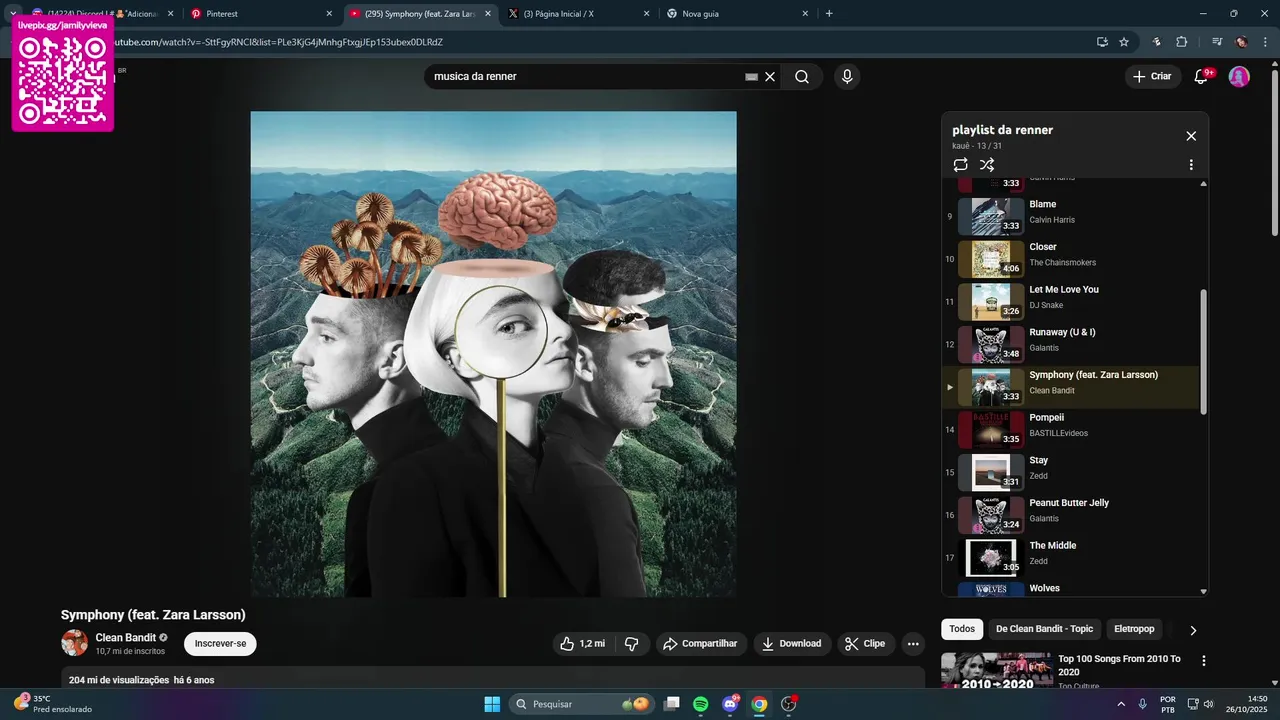
Task: Play Blame by Calvin Harris from playlist
Action: (1071, 216)
